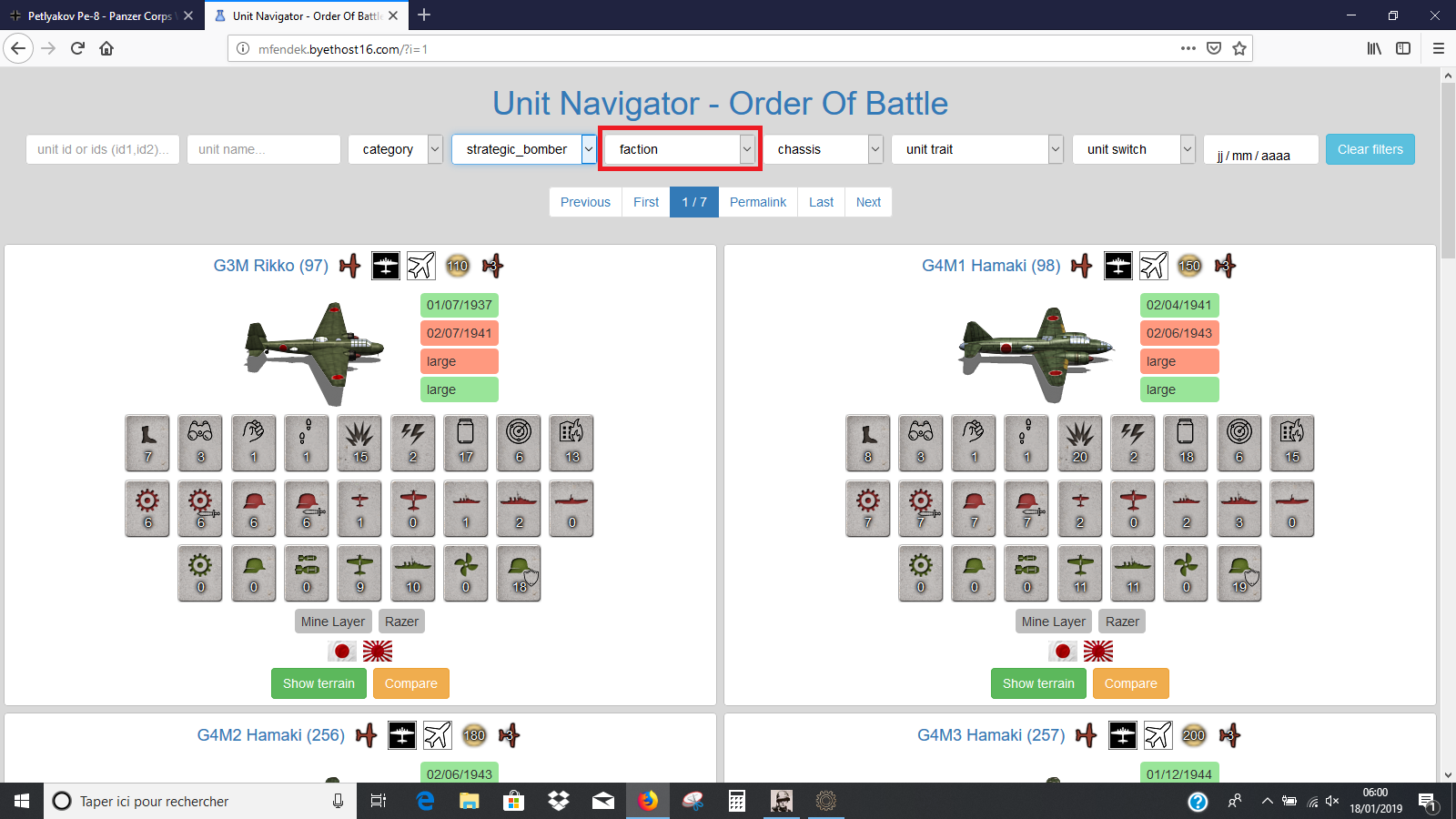This screenshot has height=819, width=1456.
Task: Click G3M Rikko's fuel stat icon showing 17
Action: 466,443
